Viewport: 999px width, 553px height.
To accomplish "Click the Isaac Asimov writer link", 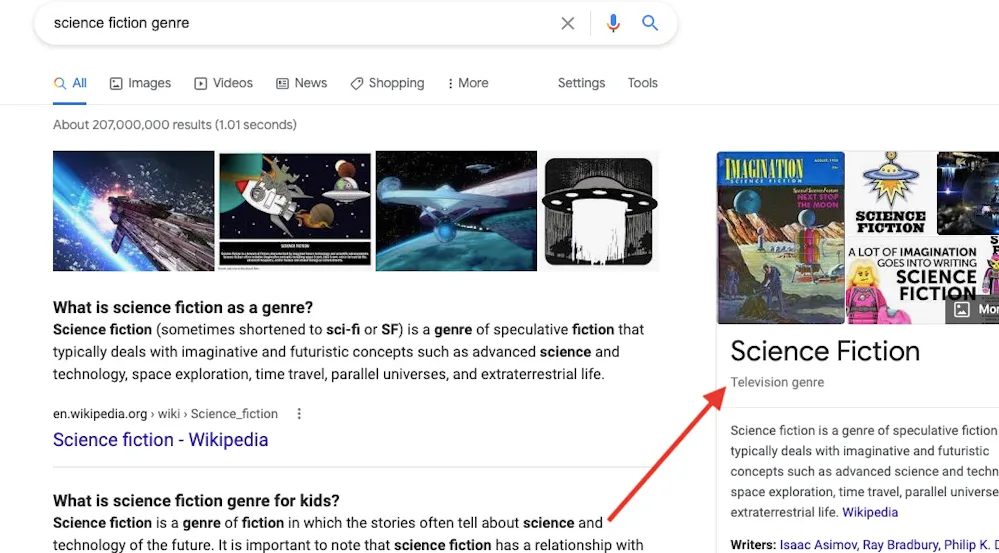I will click(817, 545).
